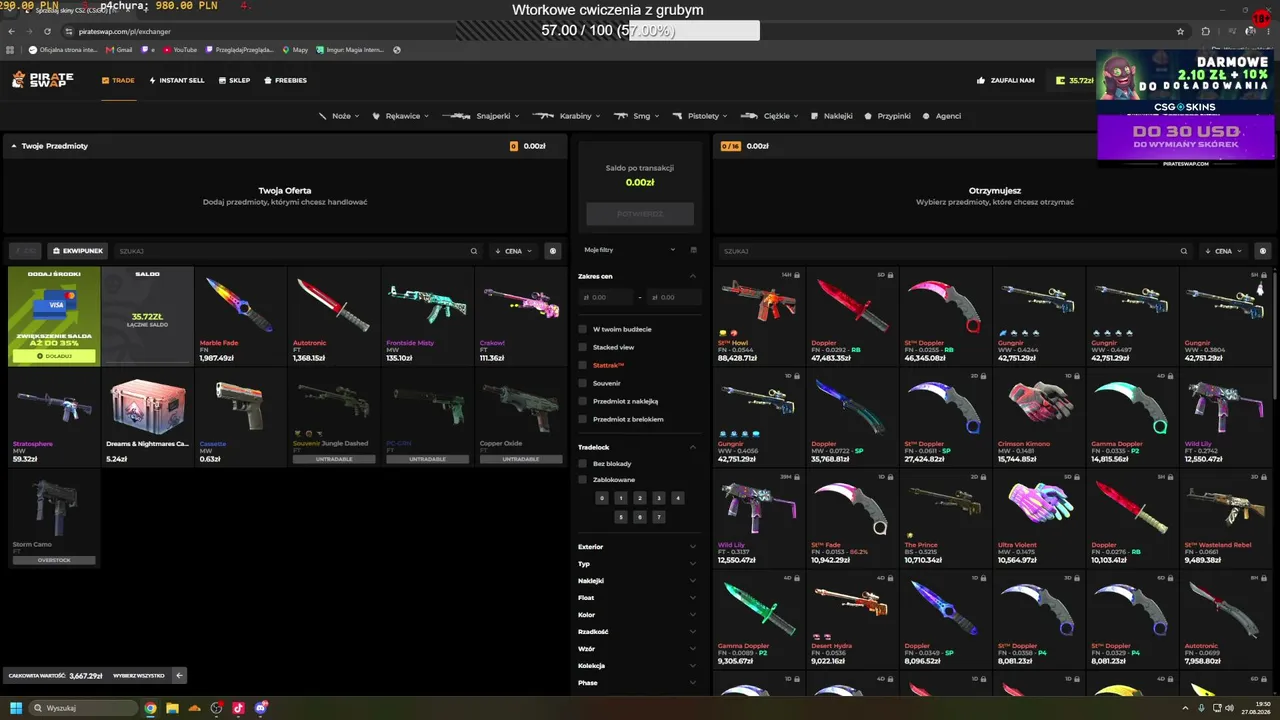Image resolution: width=1280 pixels, height=720 pixels.
Task: Select the Autotronic bayonet in inventory
Action: pyautogui.click(x=334, y=316)
